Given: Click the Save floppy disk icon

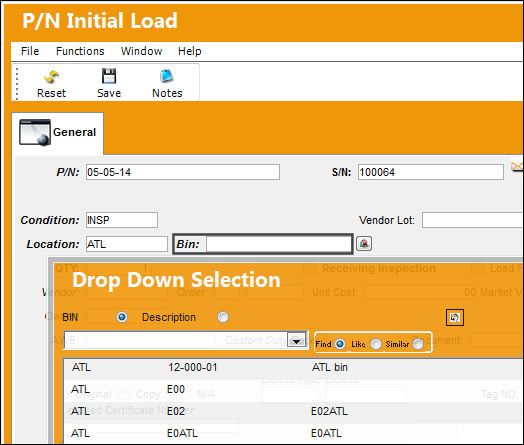Looking at the screenshot, I should coord(109,76).
